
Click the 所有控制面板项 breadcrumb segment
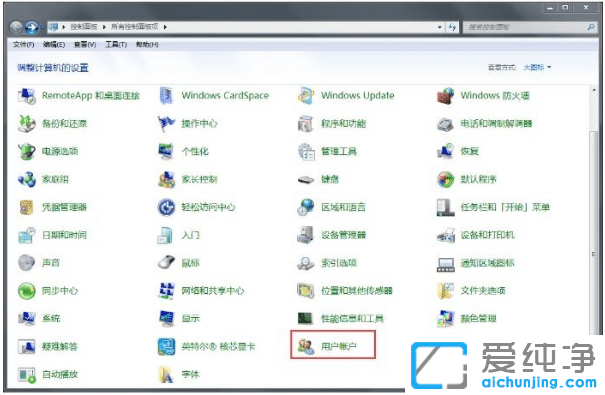(135, 27)
